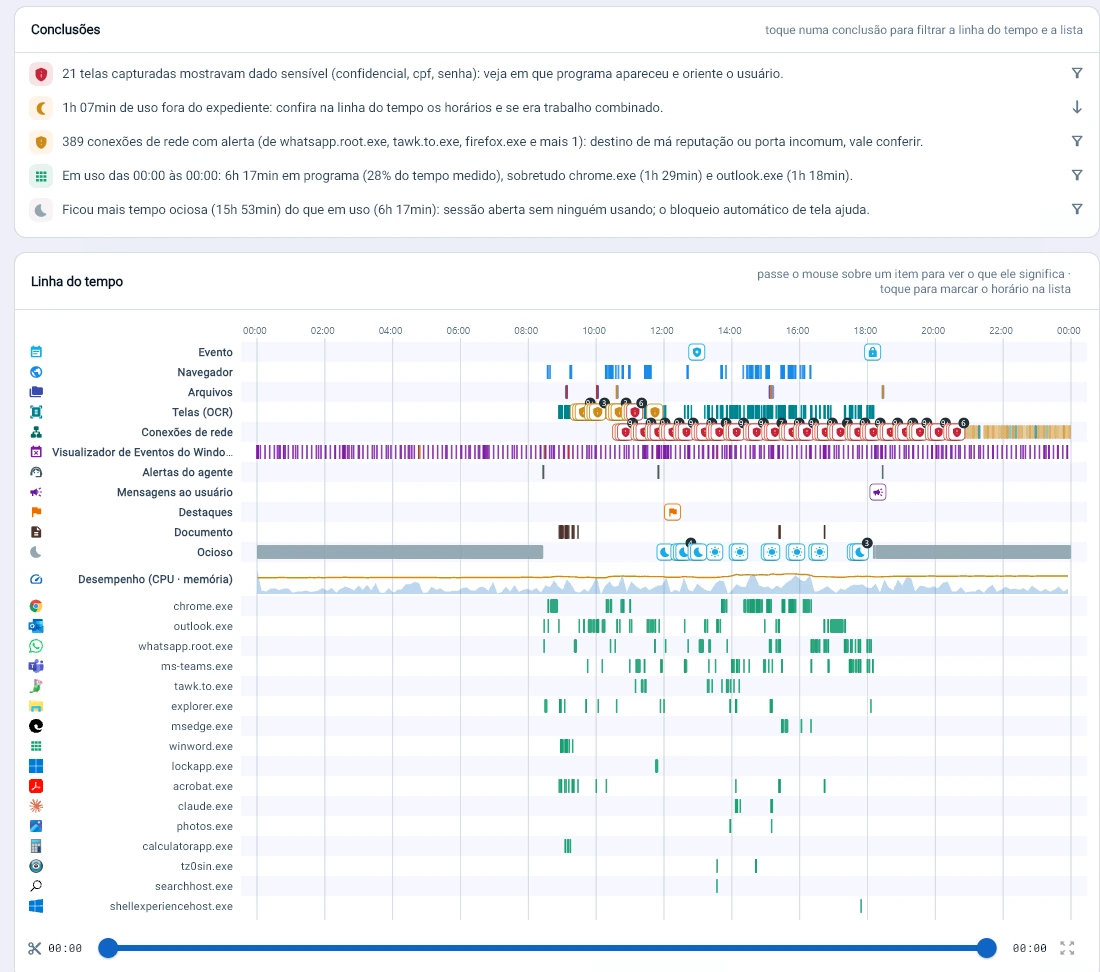Click the ms-teams.exe icon
Image resolution: width=1100 pixels, height=972 pixels.
coord(36,666)
